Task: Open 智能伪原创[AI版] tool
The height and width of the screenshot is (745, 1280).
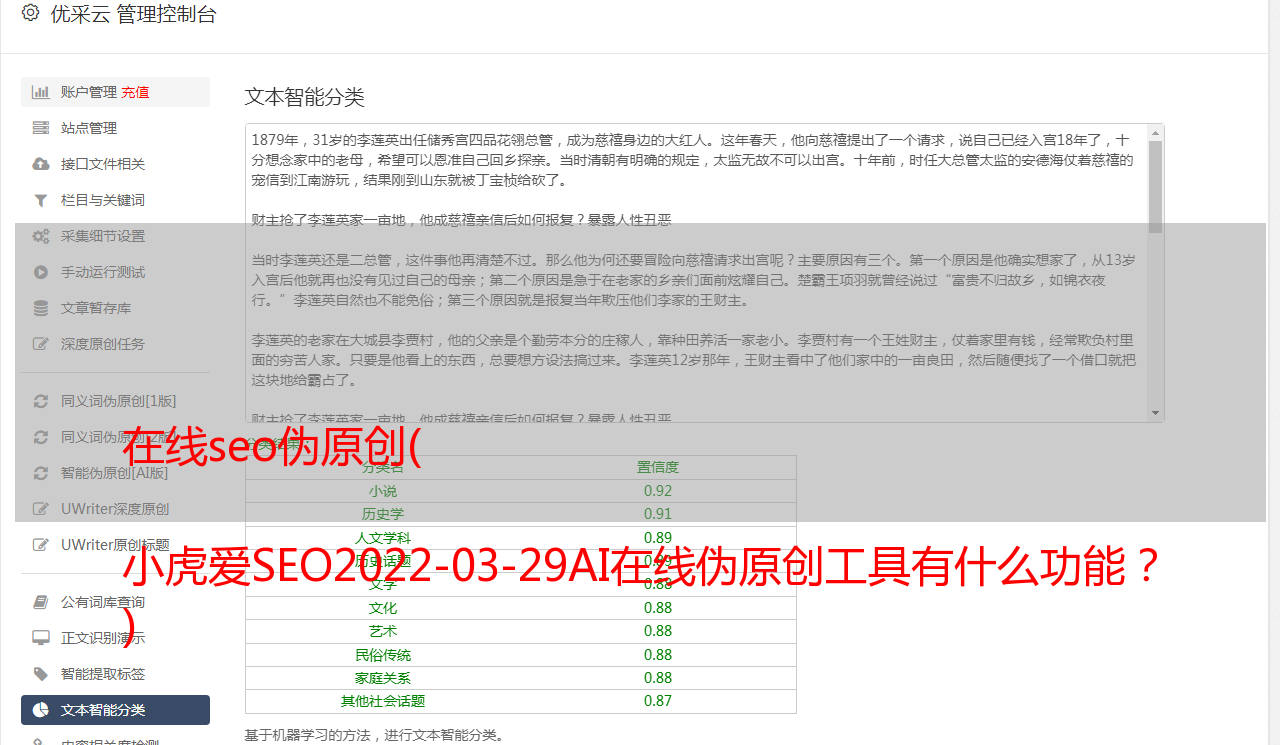Action: (115, 473)
